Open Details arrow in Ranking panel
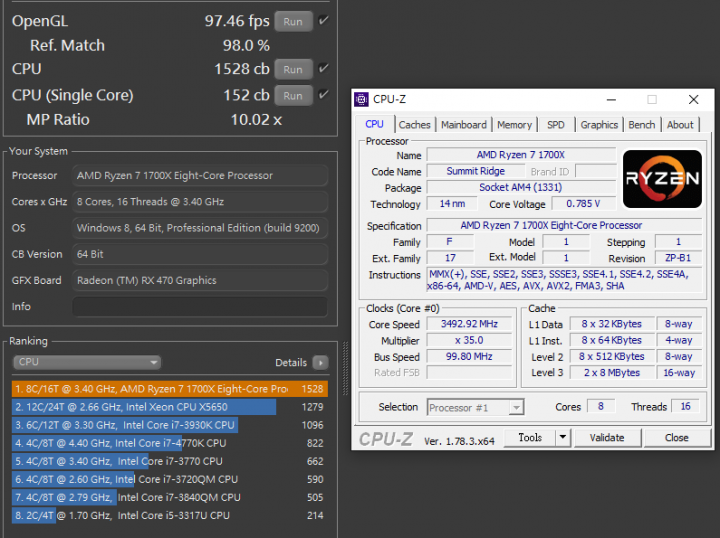This screenshot has height=538, width=720. point(320,363)
